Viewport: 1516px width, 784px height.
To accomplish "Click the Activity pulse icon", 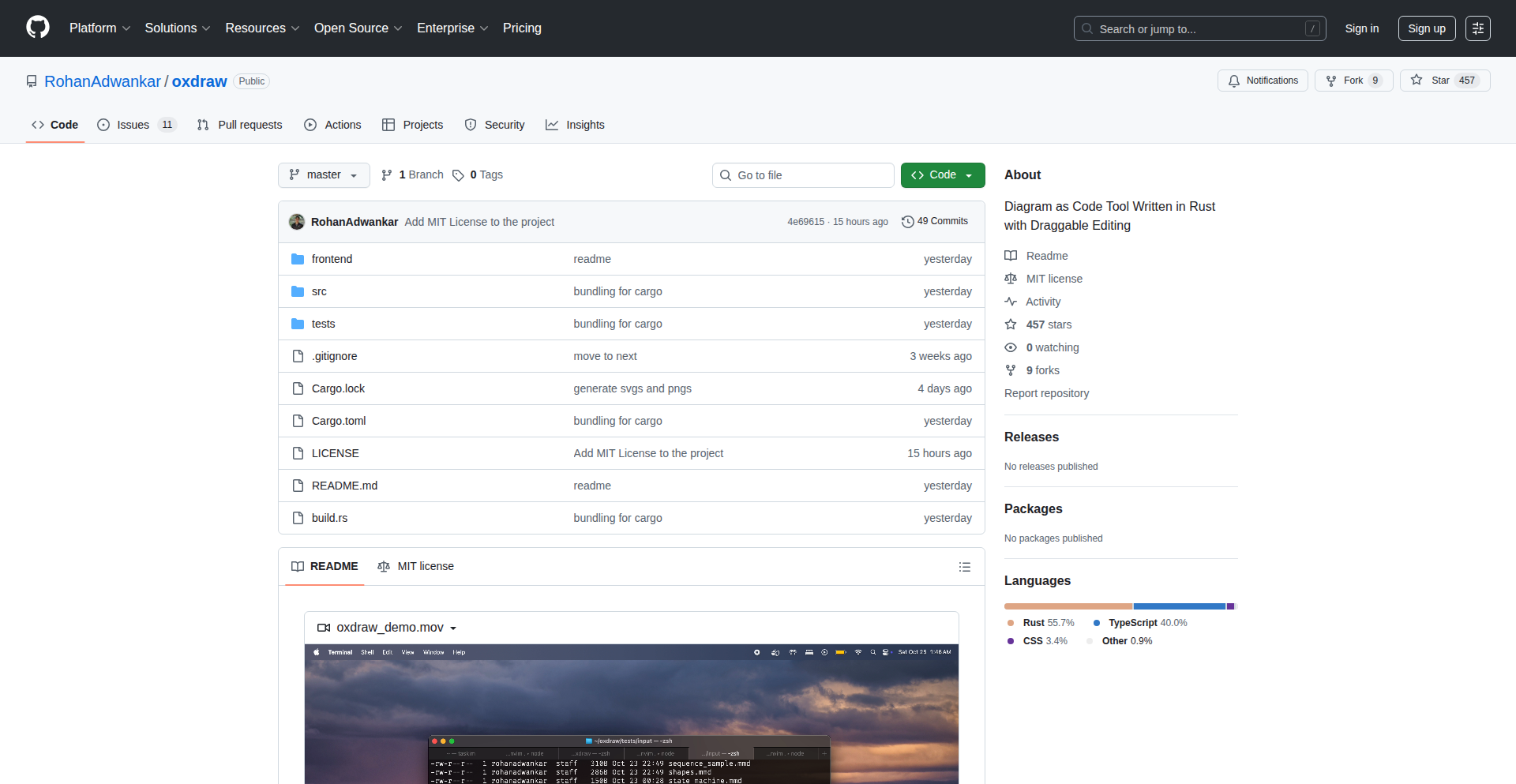I will (x=1011, y=302).
